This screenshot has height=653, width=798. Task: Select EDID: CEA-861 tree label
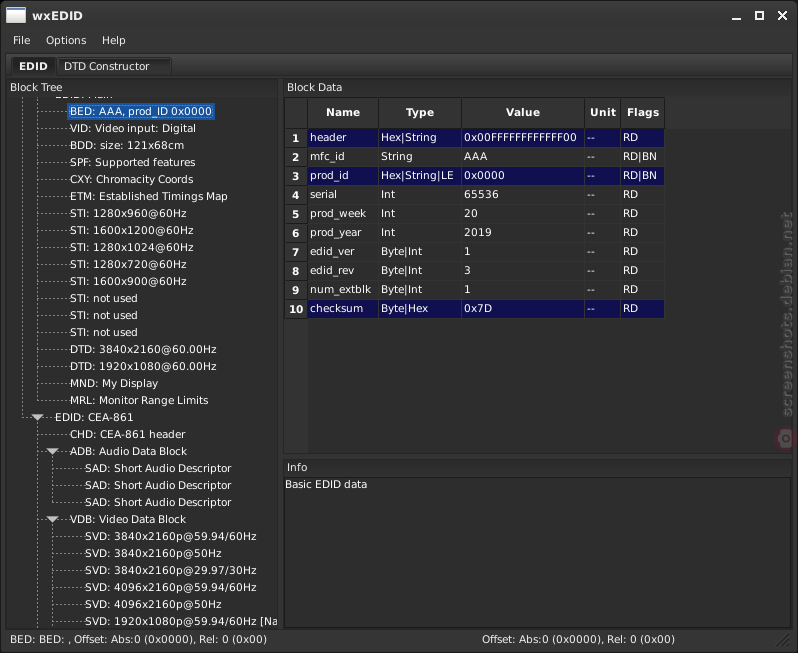point(94,417)
